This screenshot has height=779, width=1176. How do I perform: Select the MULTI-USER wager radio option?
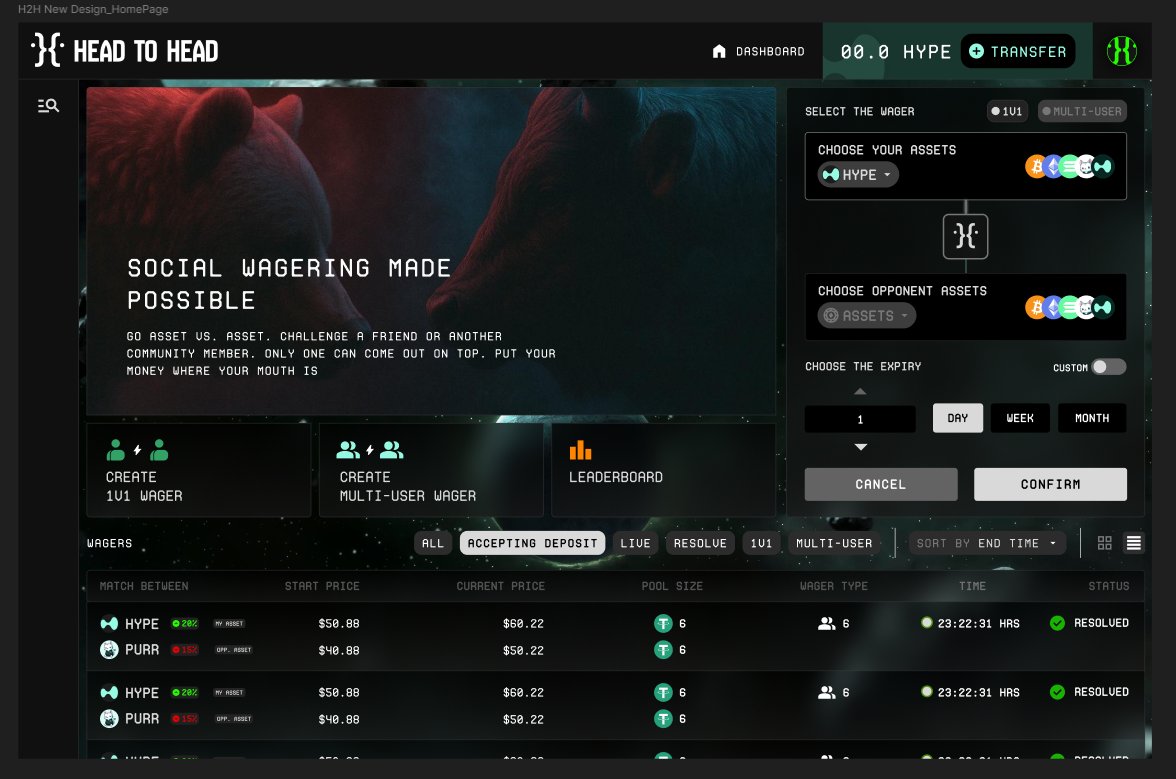point(1081,111)
